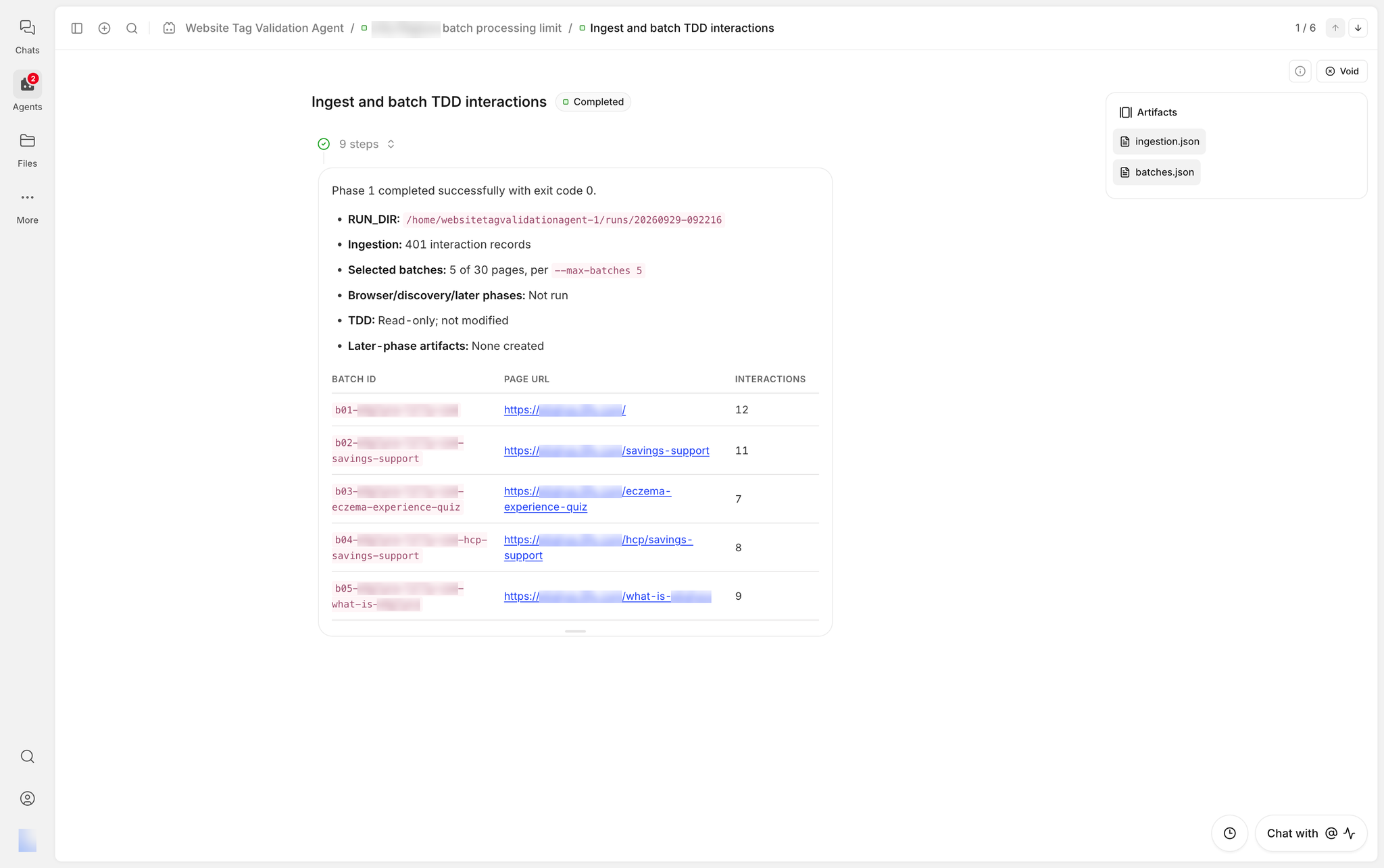Toggle the sidebar panel icon
This screenshot has height=868, width=1384.
[x=77, y=28]
